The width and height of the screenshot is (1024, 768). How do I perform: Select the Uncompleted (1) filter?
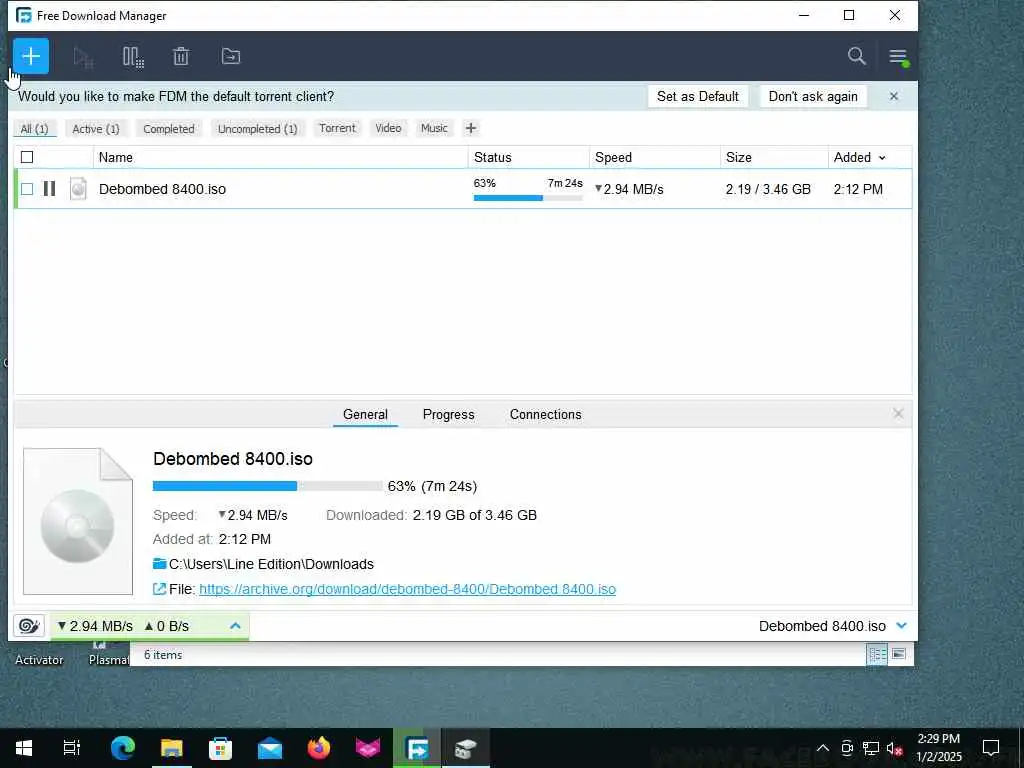click(257, 129)
